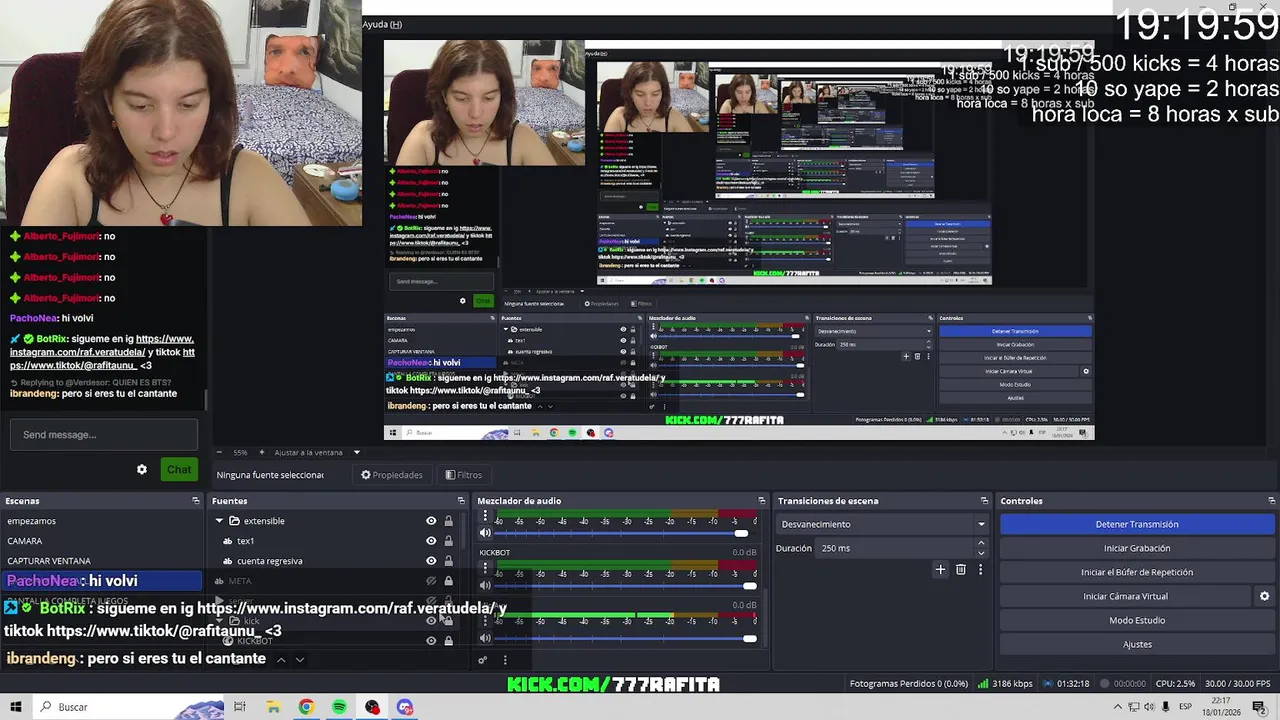The width and height of the screenshot is (1280, 720).
Task: Undock the Transiciones de escena panel
Action: point(984,501)
